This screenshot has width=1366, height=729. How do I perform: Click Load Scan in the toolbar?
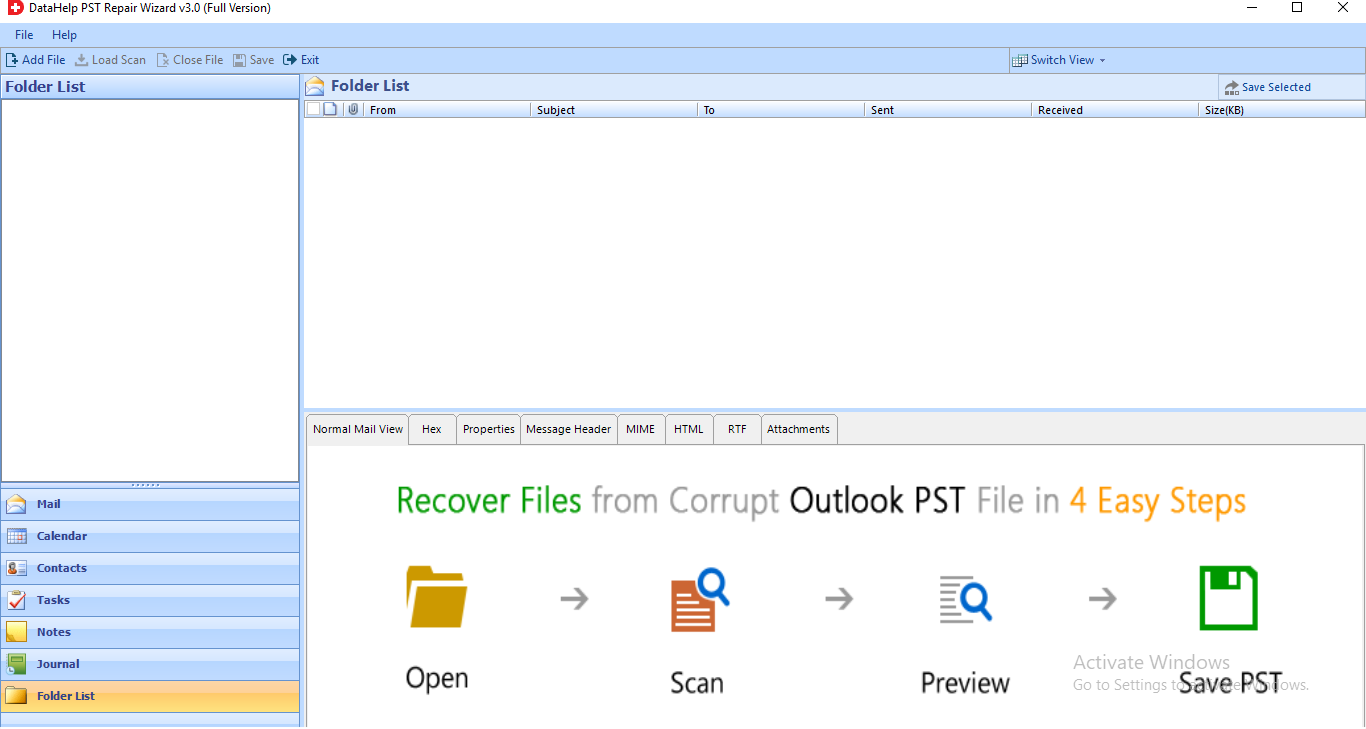point(110,60)
